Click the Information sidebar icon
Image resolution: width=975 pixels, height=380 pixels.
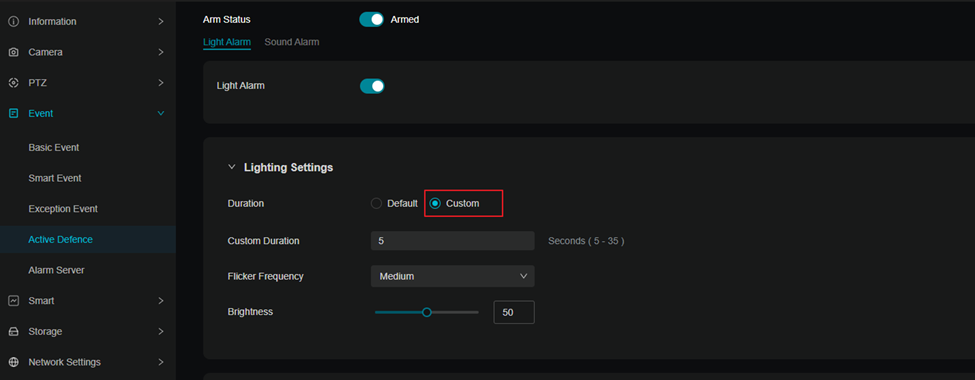[13, 21]
